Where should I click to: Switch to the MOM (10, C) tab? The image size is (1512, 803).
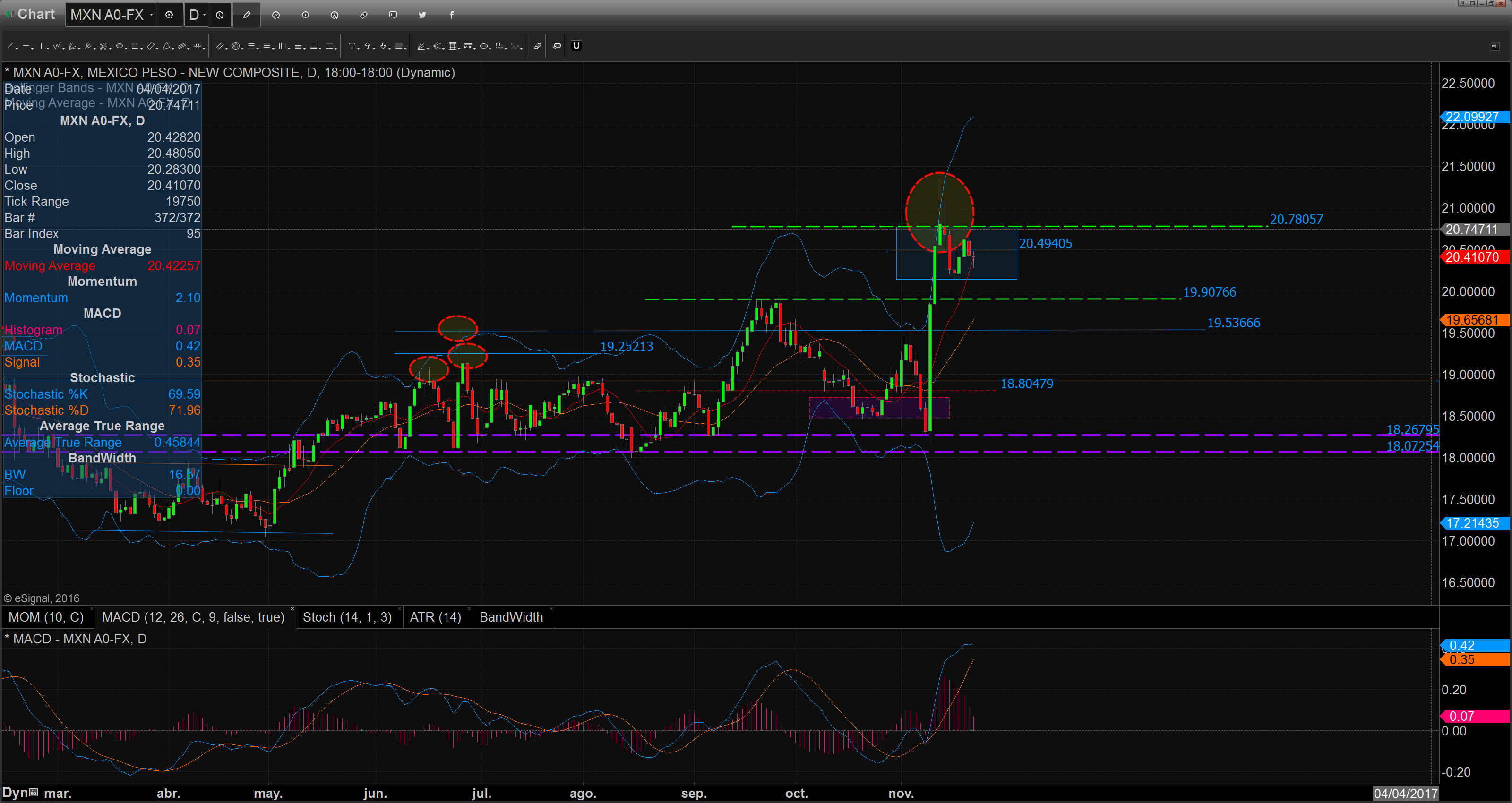[x=46, y=617]
